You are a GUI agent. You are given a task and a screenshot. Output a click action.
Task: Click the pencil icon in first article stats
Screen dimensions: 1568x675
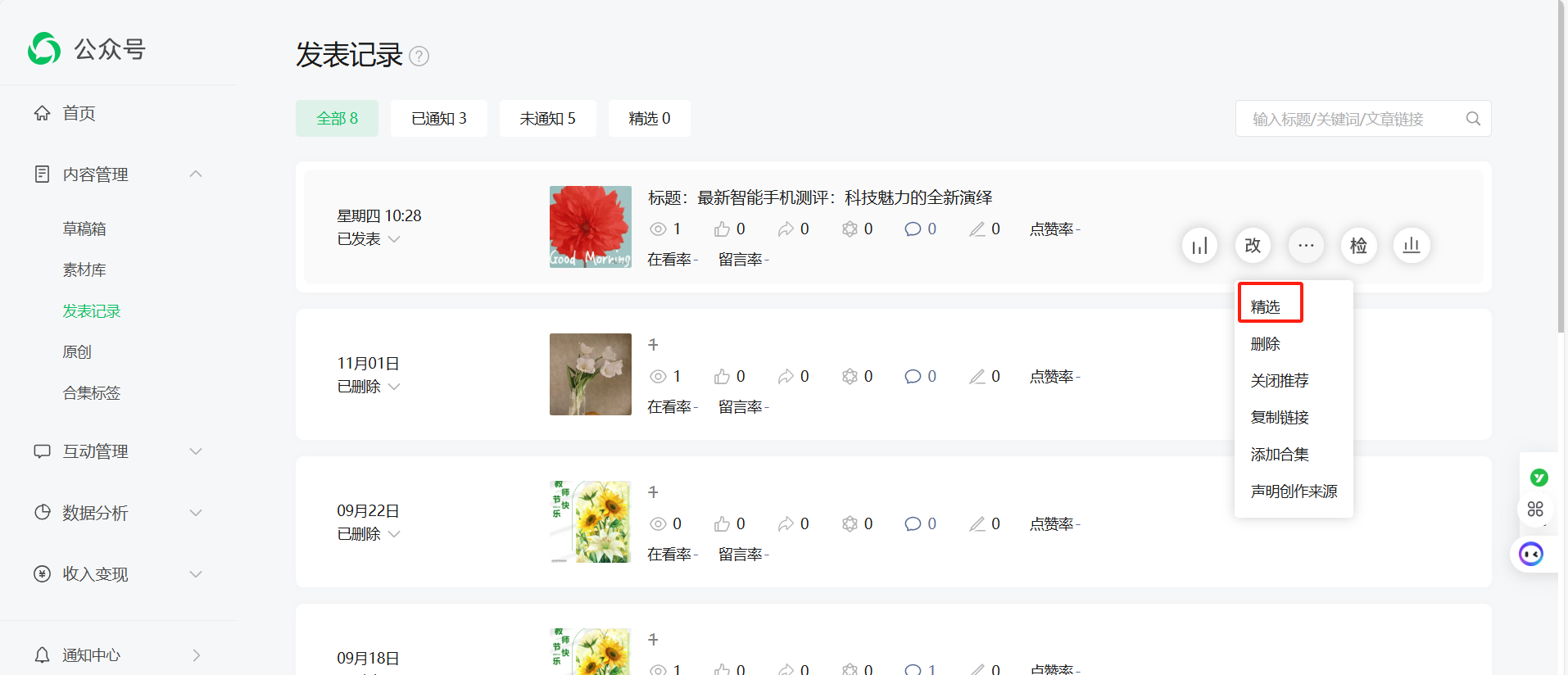pyautogui.click(x=977, y=229)
